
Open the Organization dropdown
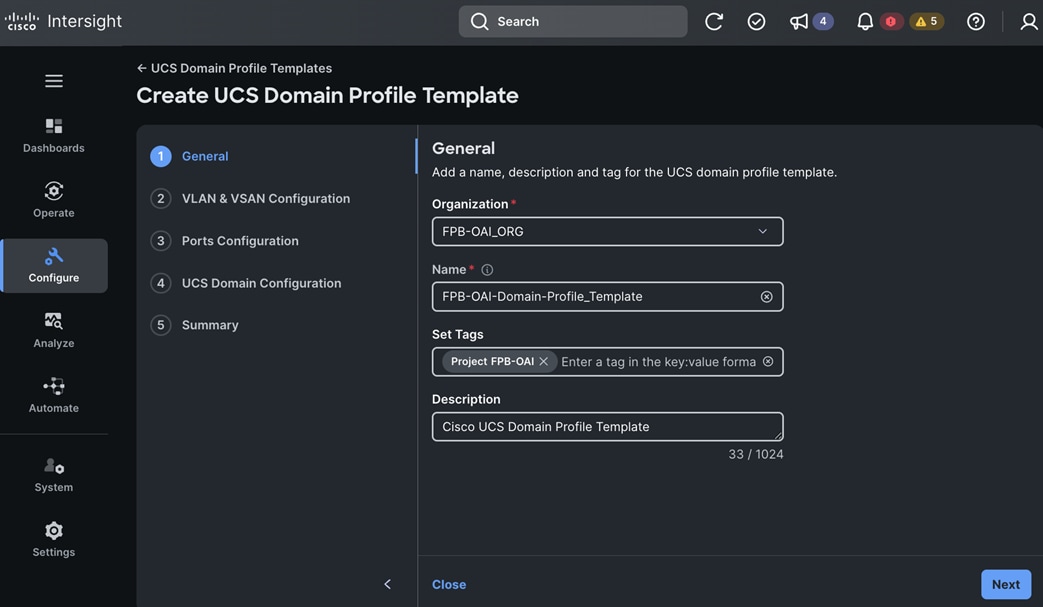(x=607, y=231)
